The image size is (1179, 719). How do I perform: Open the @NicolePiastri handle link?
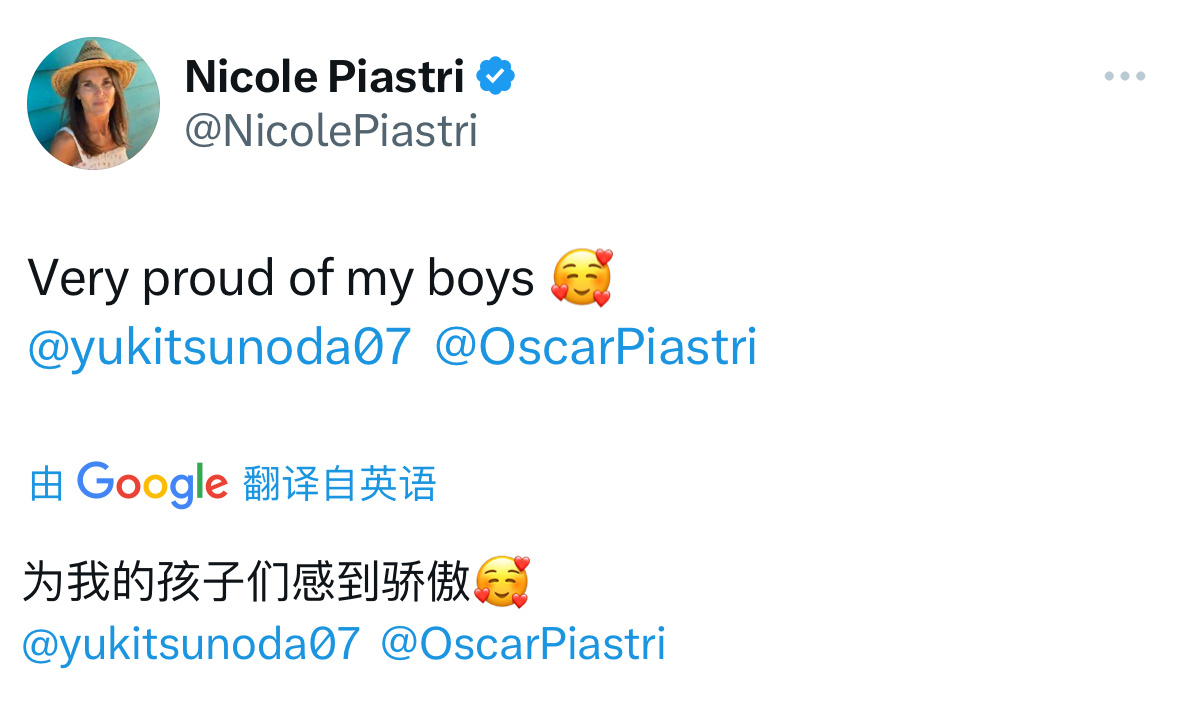(x=332, y=132)
